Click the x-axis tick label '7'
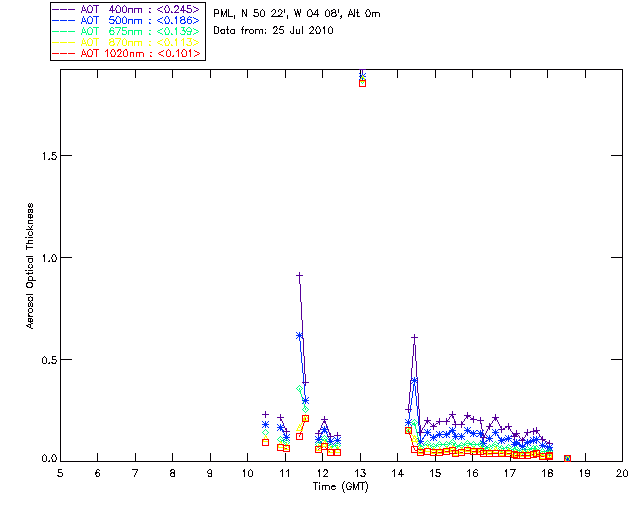The width and height of the screenshot is (640, 512). pyautogui.click(x=135, y=473)
